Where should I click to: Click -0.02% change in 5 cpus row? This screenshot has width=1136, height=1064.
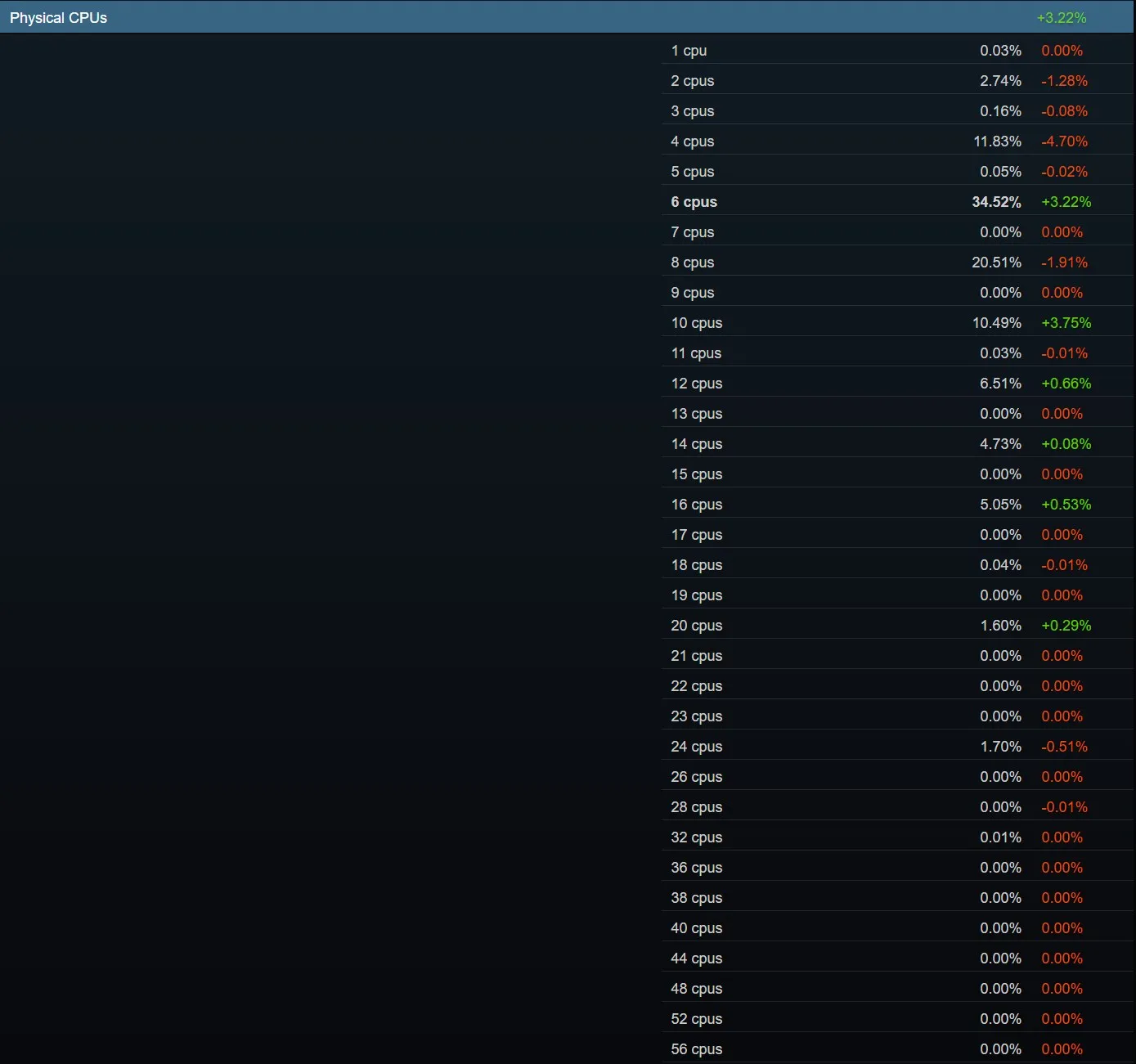(x=1064, y=172)
